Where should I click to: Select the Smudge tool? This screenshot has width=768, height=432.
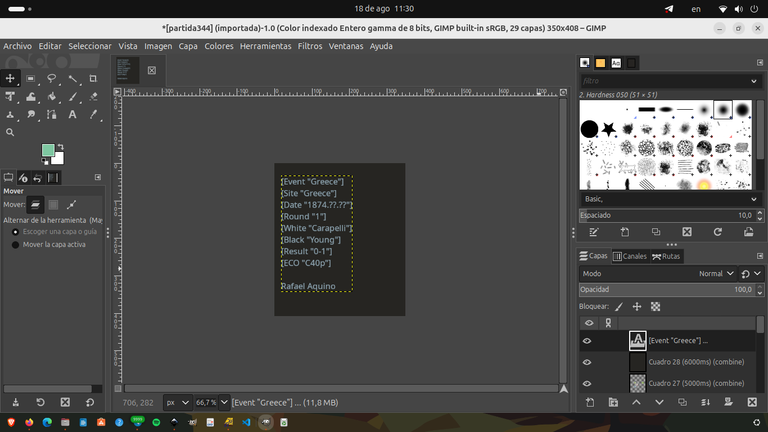click(31, 115)
